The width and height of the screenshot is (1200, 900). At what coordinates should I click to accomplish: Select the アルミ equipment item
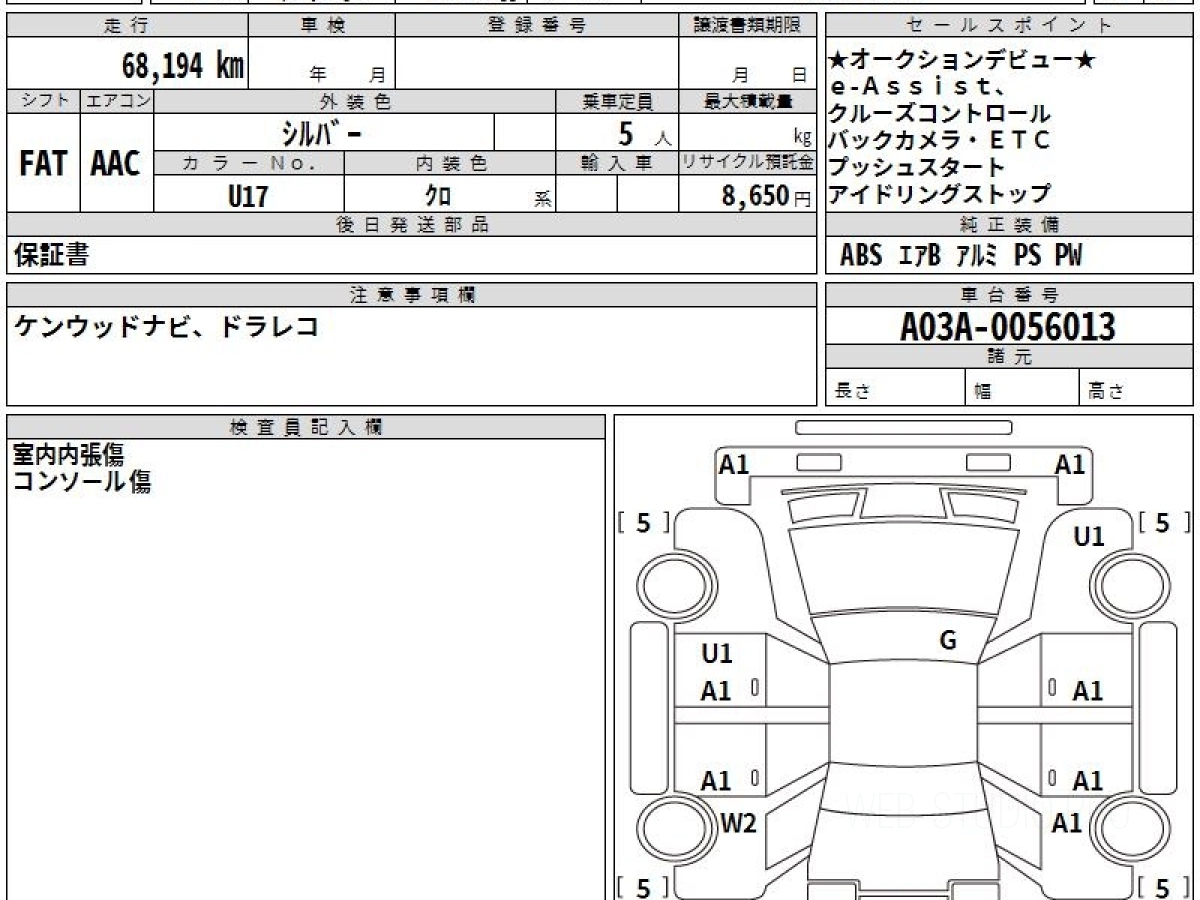pos(977,256)
